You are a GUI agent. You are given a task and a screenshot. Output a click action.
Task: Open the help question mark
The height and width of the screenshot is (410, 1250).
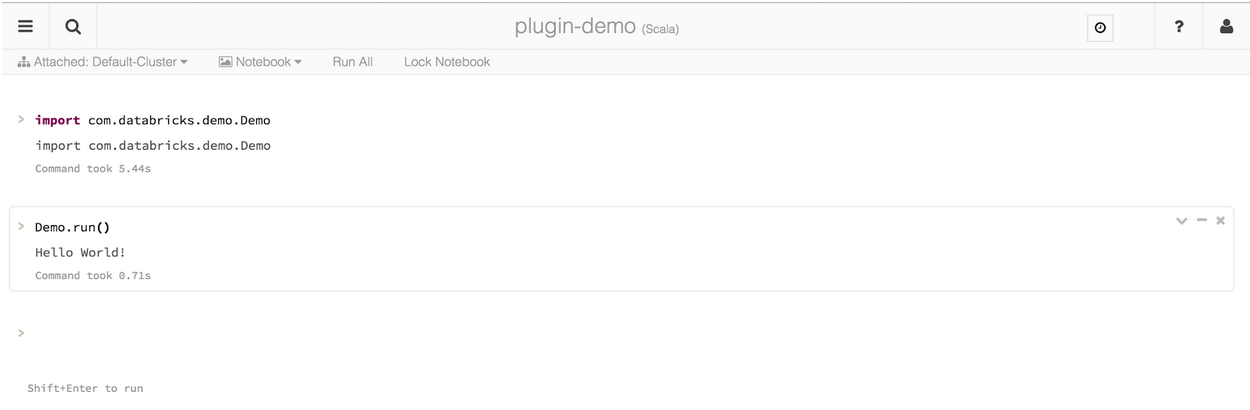pos(1179,27)
